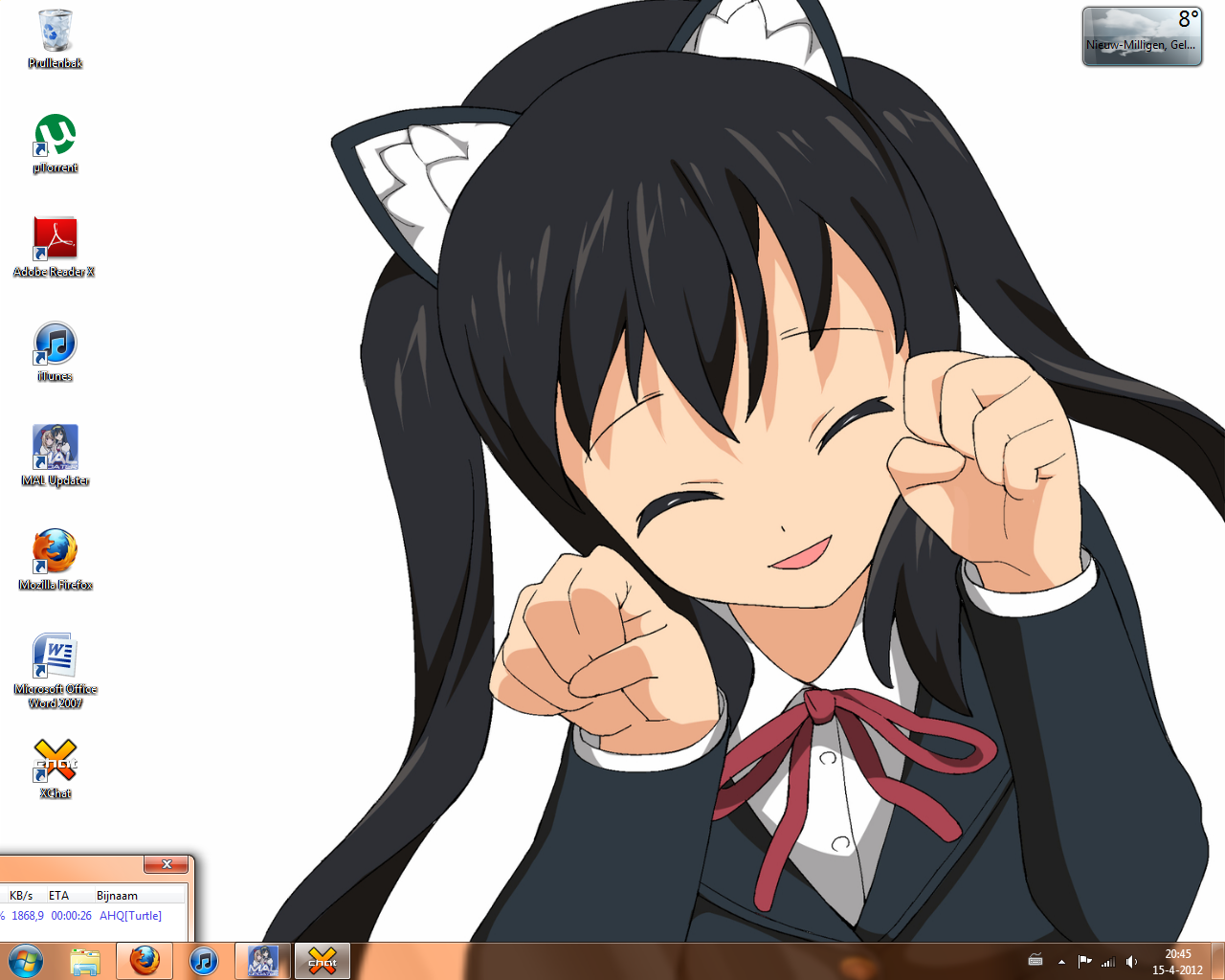Screen dimensions: 1225x980
Task: Click the KB/s column header
Action: coord(21,896)
